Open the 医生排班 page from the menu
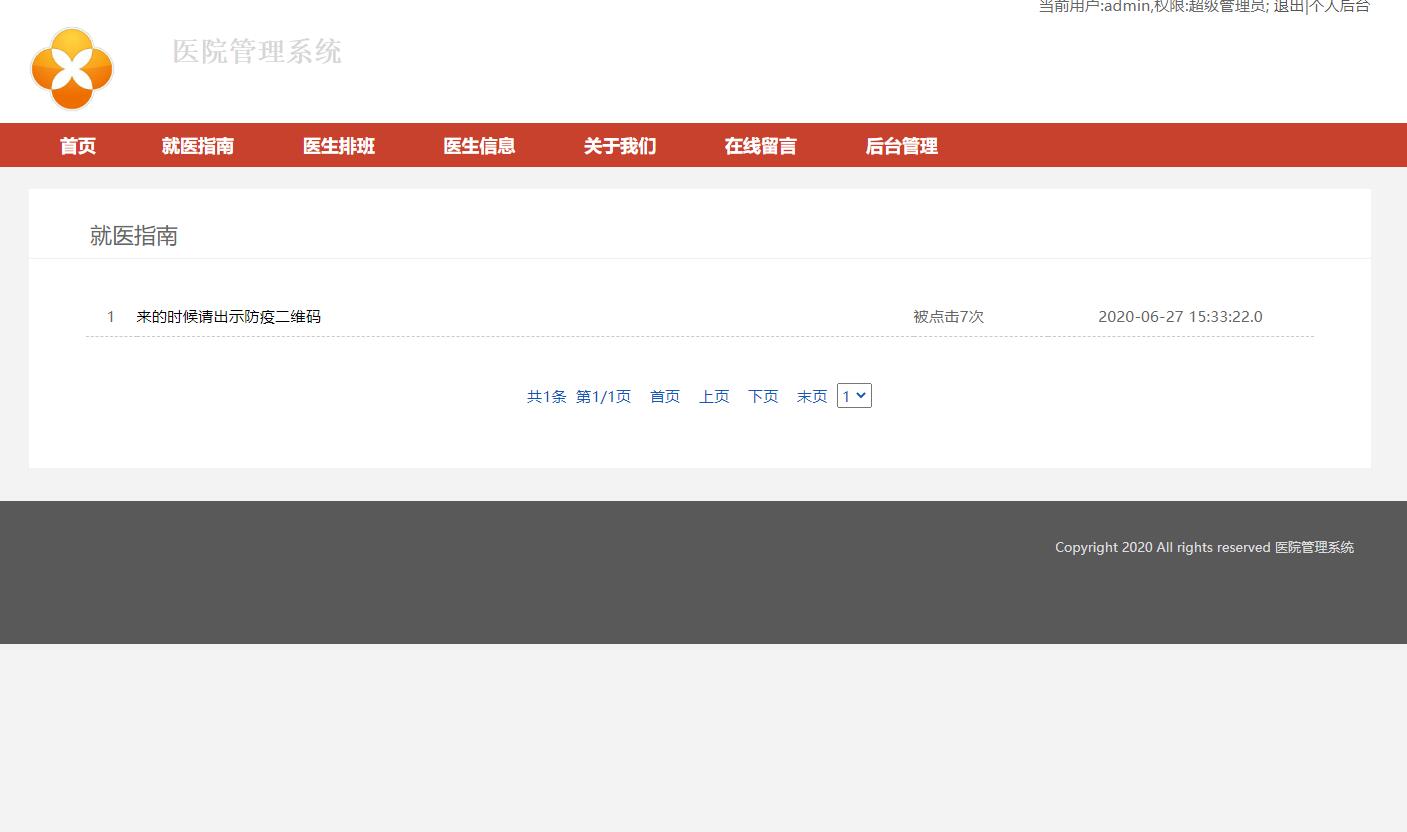The width and height of the screenshot is (1407, 832). click(x=338, y=145)
